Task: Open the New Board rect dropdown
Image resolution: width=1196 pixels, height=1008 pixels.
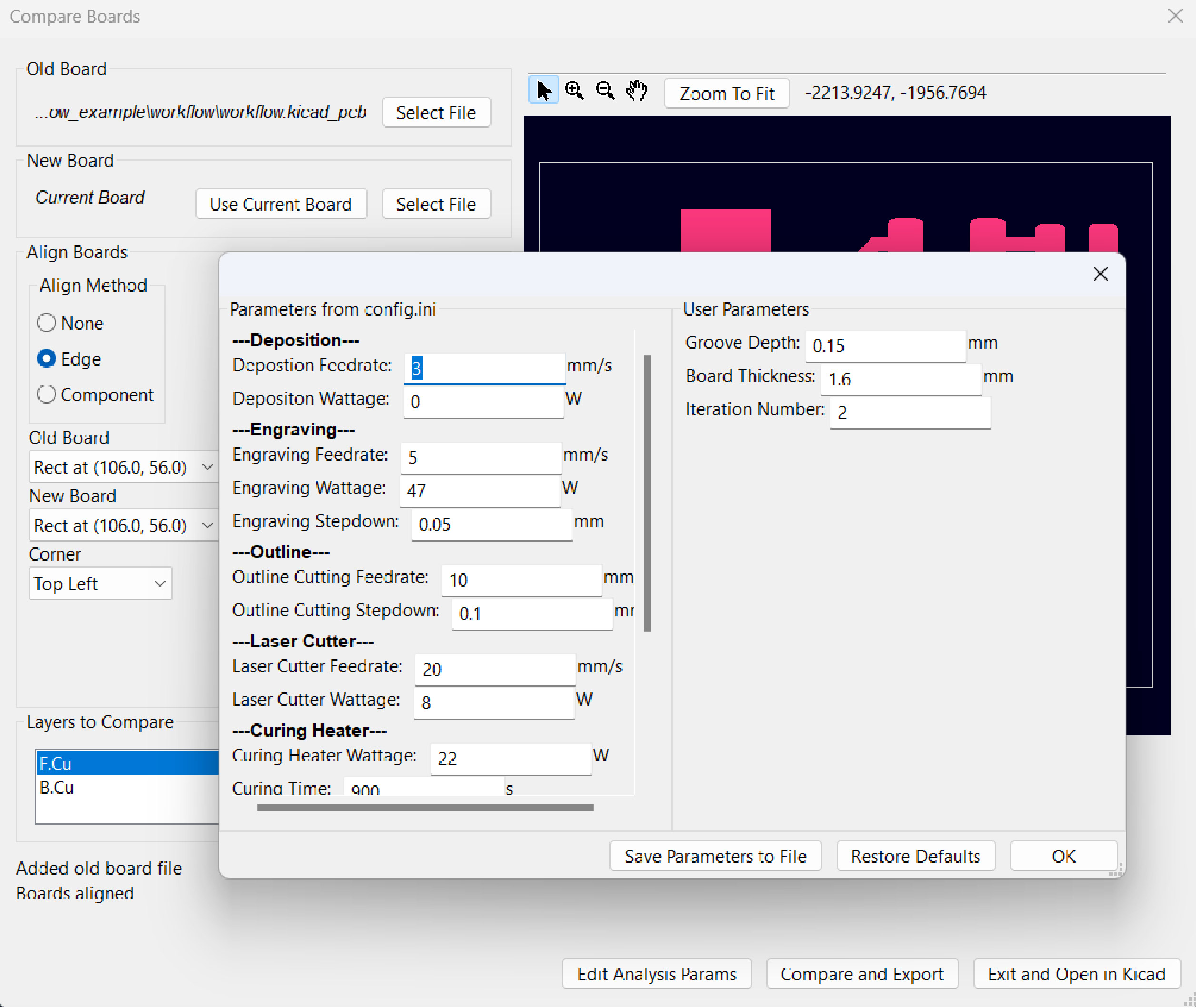Action: 123,526
